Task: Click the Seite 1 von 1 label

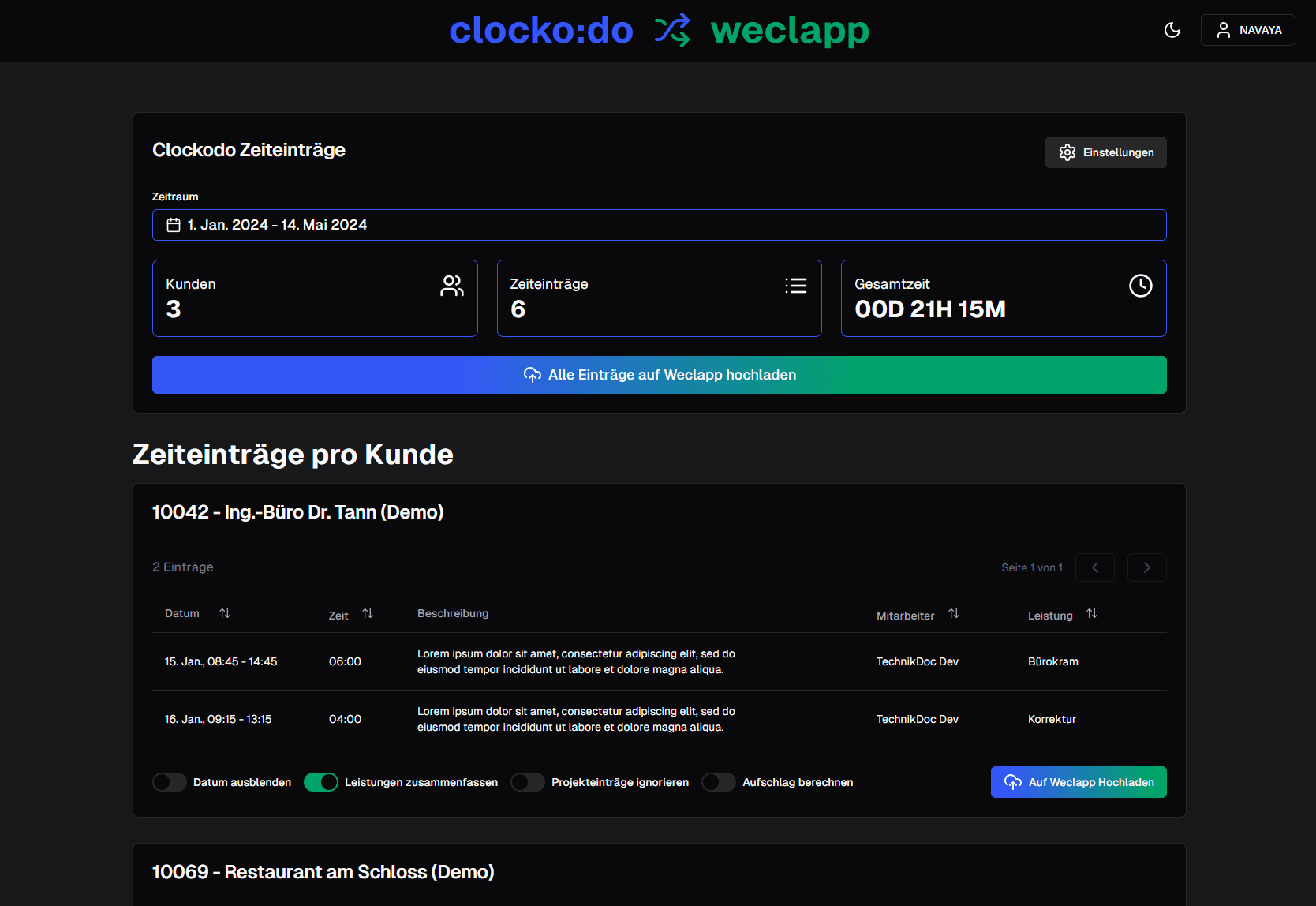Action: pos(1032,567)
